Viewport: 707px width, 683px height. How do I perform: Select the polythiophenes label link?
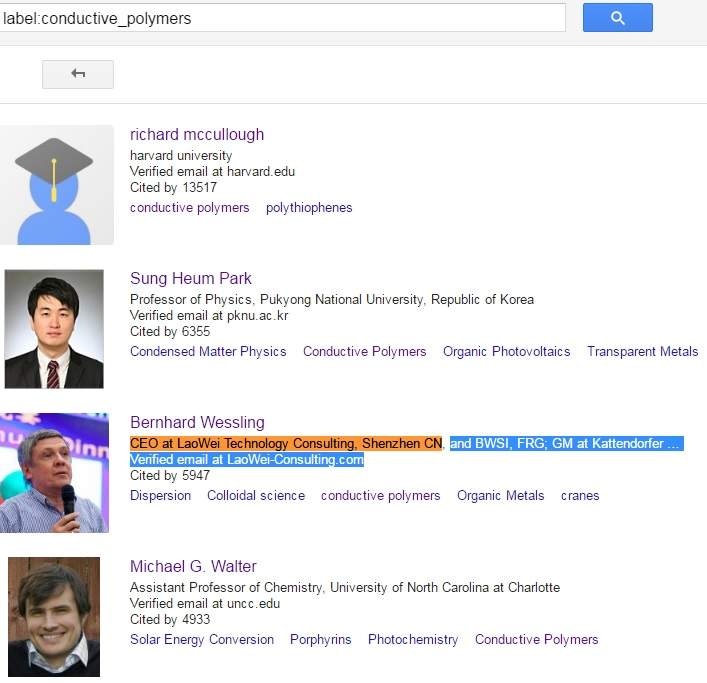[309, 208]
